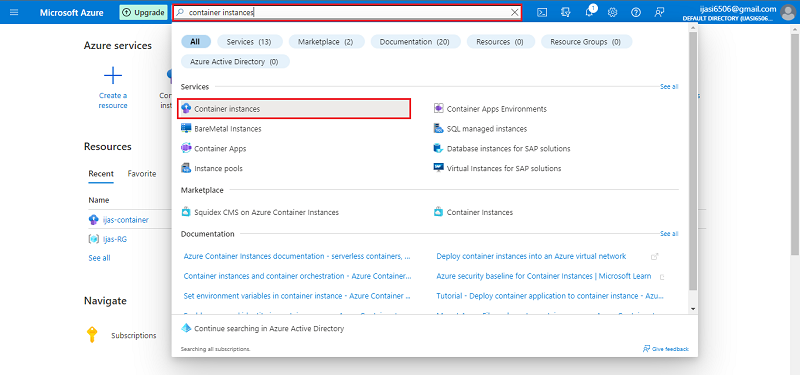The width and height of the screenshot is (800, 375).
Task: Switch to the Favorite resources tab
Action: tap(142, 173)
